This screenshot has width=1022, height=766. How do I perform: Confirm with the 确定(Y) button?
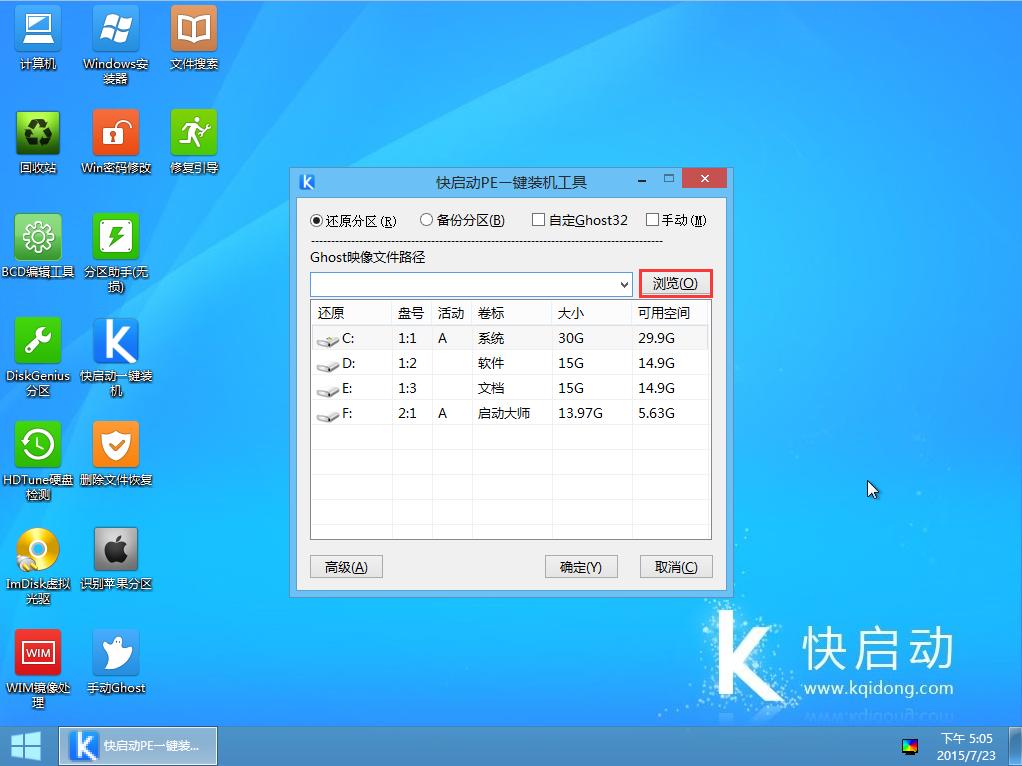click(580, 566)
